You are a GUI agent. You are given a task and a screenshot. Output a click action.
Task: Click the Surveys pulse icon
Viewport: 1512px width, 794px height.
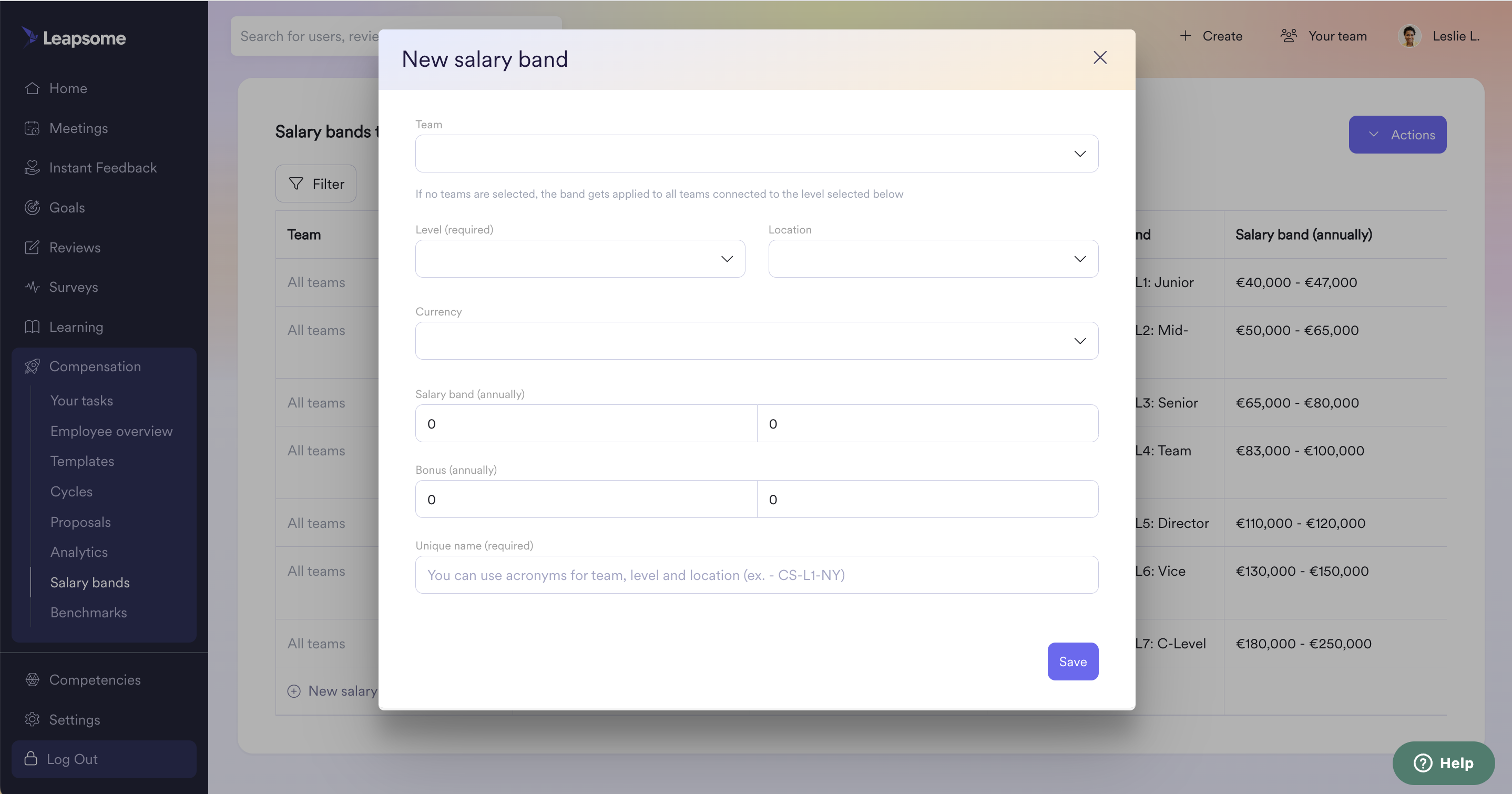coord(32,287)
